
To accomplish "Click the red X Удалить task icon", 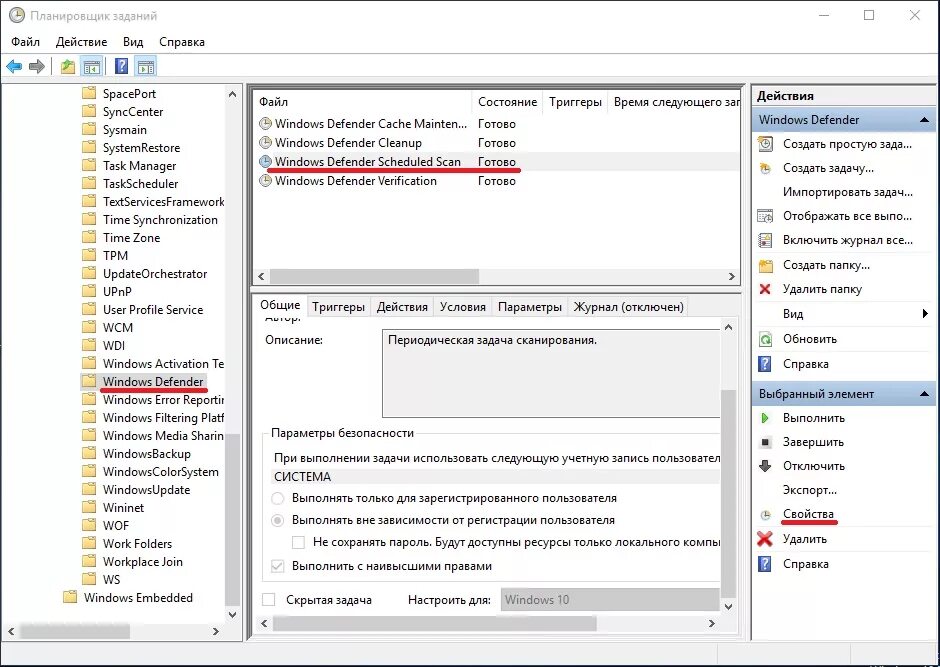I will 765,539.
